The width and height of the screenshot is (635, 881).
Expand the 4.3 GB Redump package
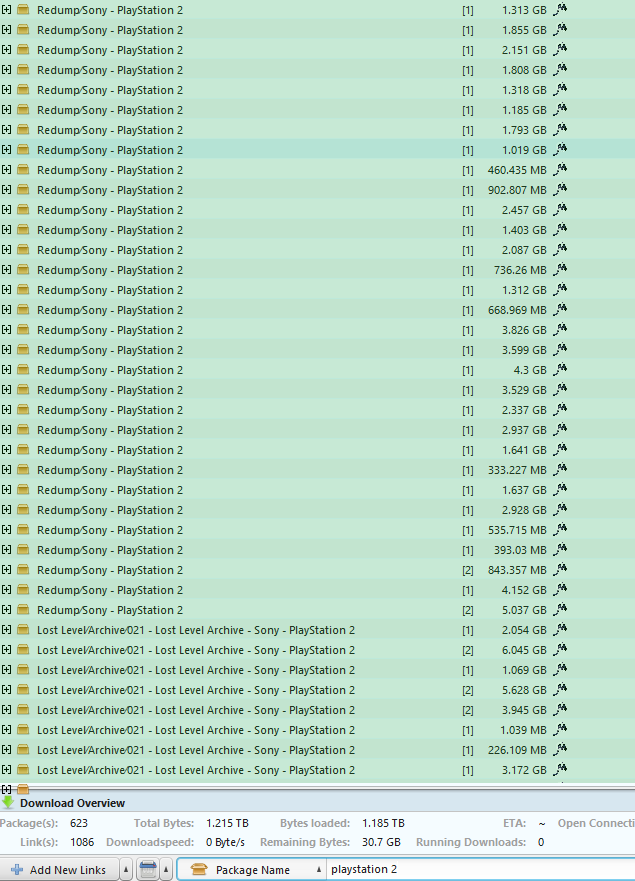click(6, 370)
